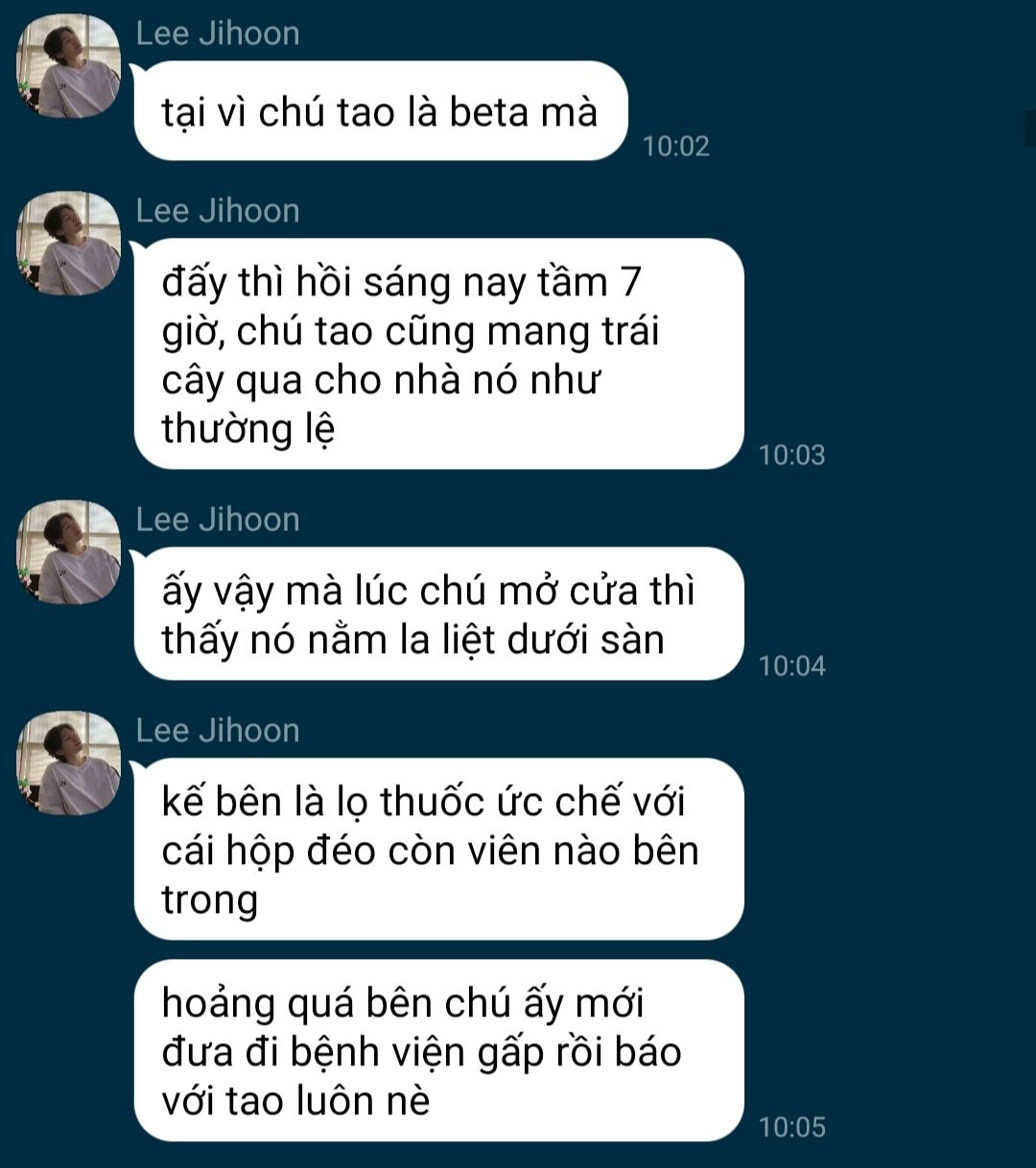
Task: Tap avatar beside "tại vì chú tao" message
Action: click(69, 66)
